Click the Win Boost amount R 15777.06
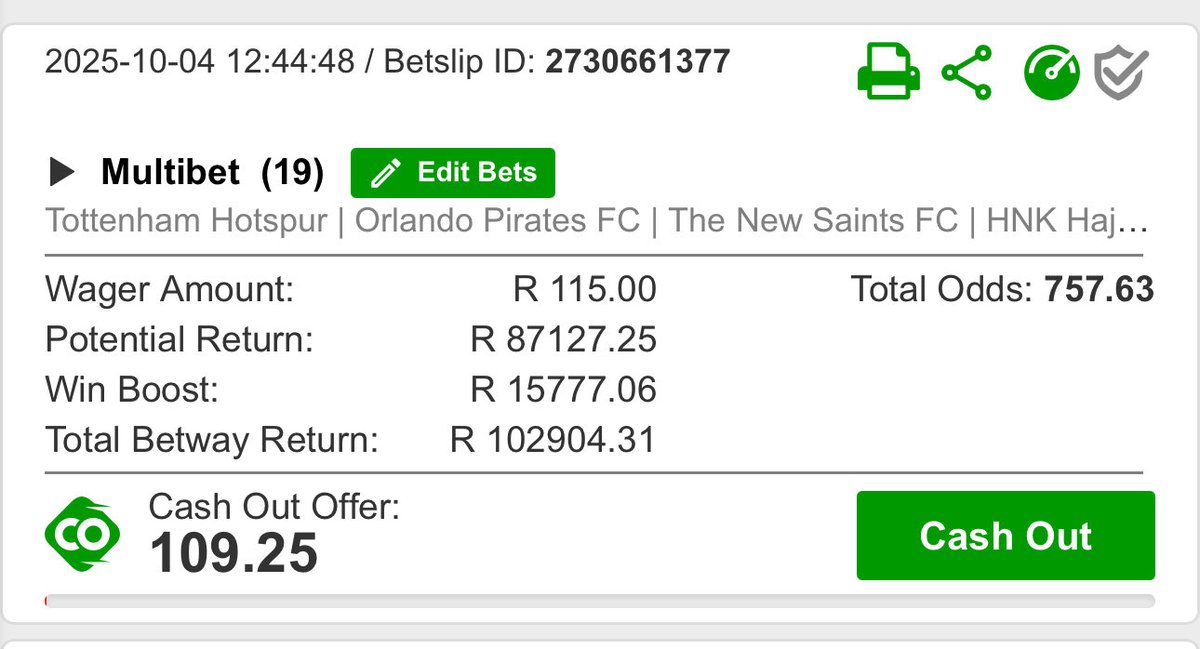Viewport: 1200px width, 649px height. (x=563, y=389)
